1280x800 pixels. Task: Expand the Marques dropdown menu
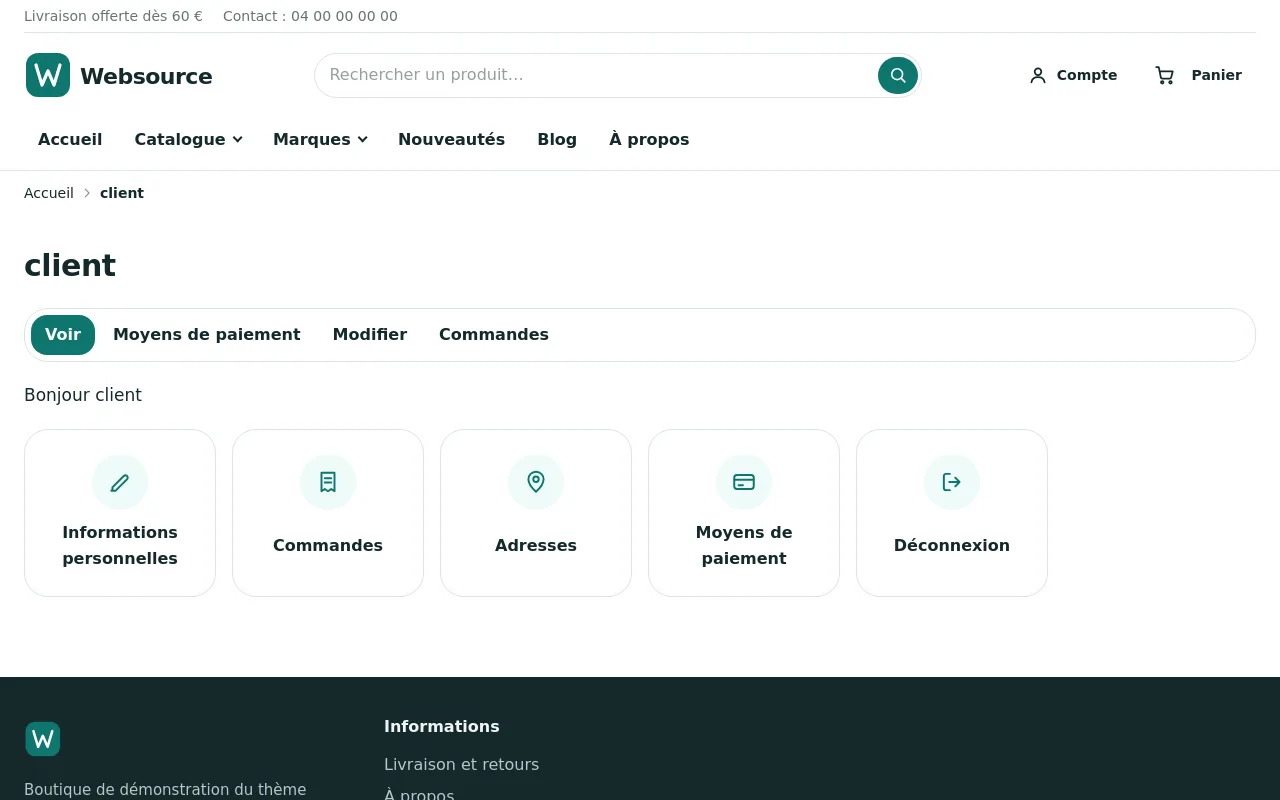click(320, 139)
